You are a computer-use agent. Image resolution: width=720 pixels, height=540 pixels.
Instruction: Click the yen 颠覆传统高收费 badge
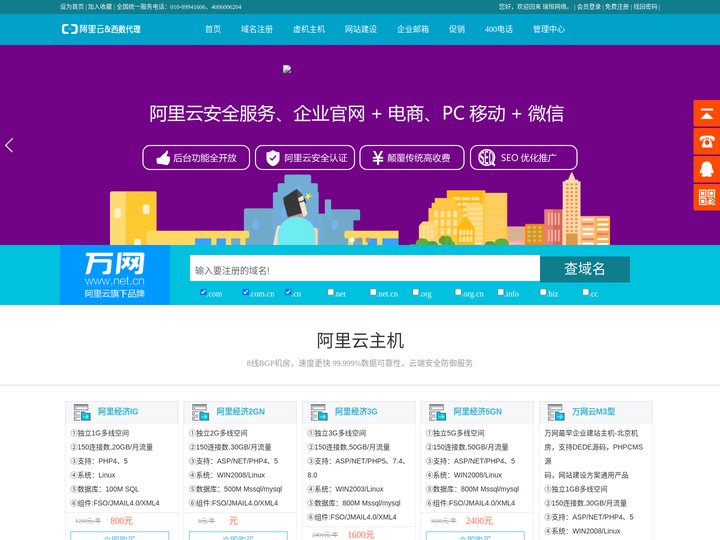(x=412, y=158)
